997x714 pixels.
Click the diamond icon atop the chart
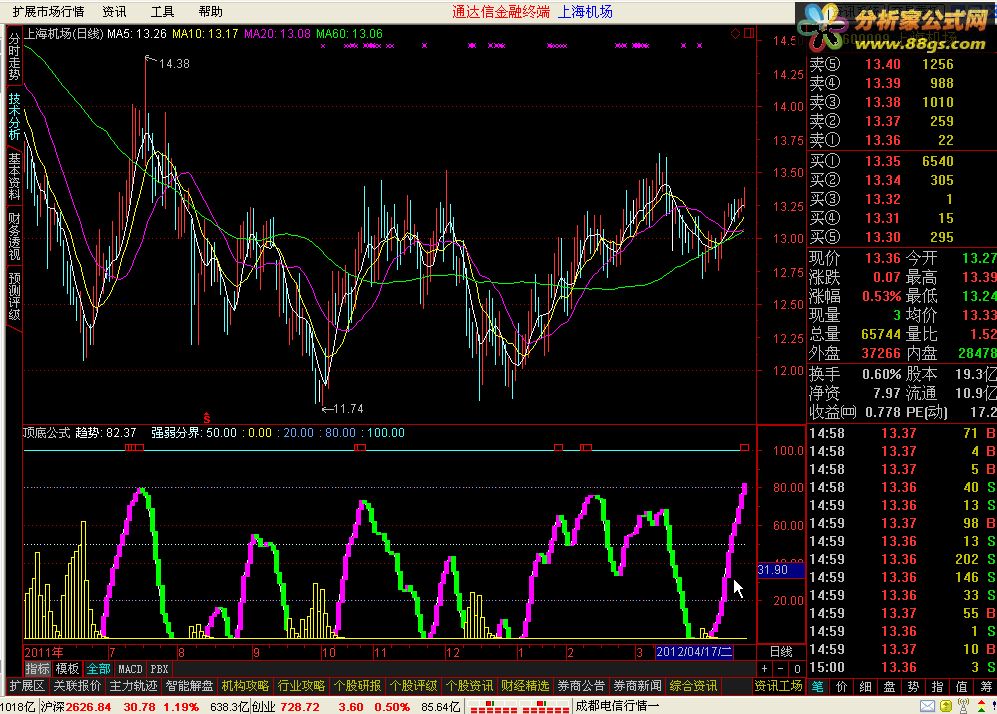coord(735,34)
